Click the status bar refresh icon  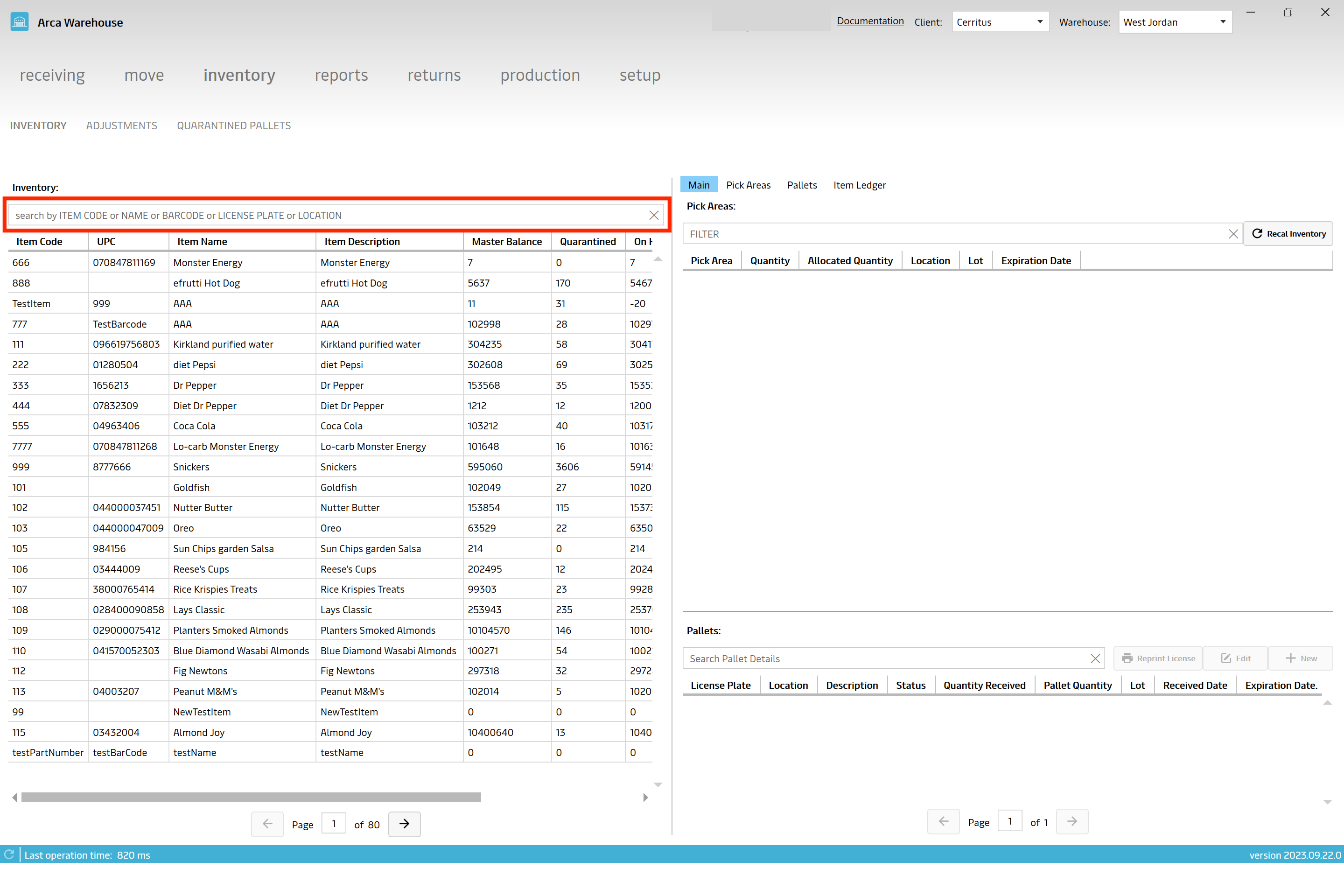point(9,854)
